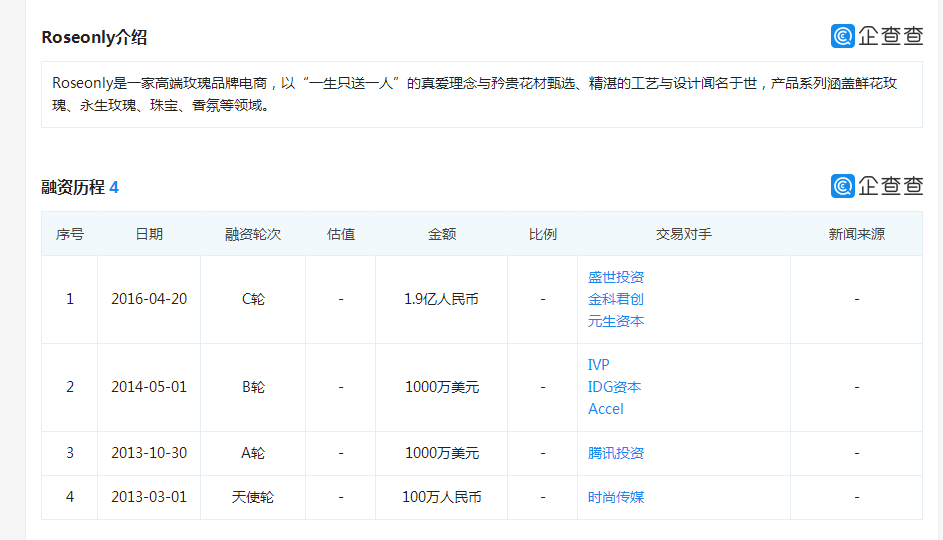Viewport: 943px width, 540px height.
Task: Select the date cell 2014-05-01
Action: point(149,387)
